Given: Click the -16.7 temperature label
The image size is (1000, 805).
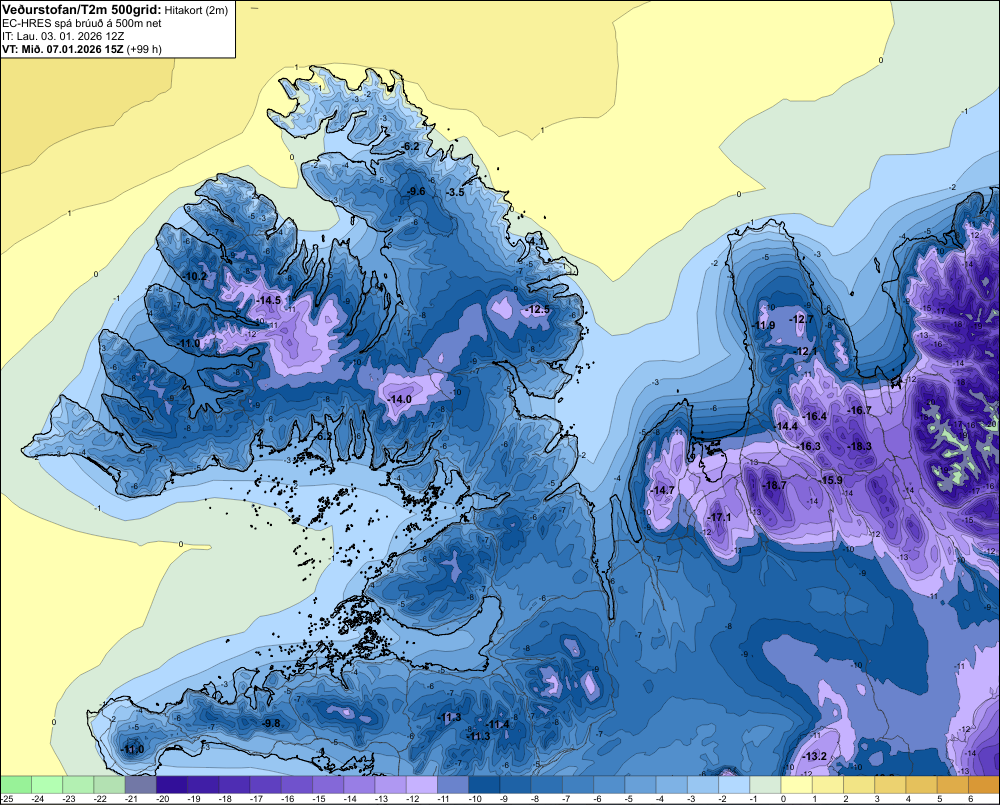Looking at the screenshot, I should click(x=858, y=410).
